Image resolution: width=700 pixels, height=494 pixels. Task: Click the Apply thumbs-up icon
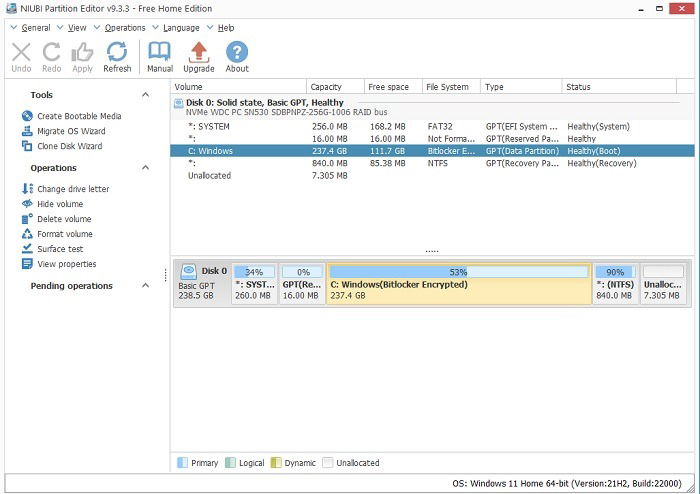tap(83, 52)
